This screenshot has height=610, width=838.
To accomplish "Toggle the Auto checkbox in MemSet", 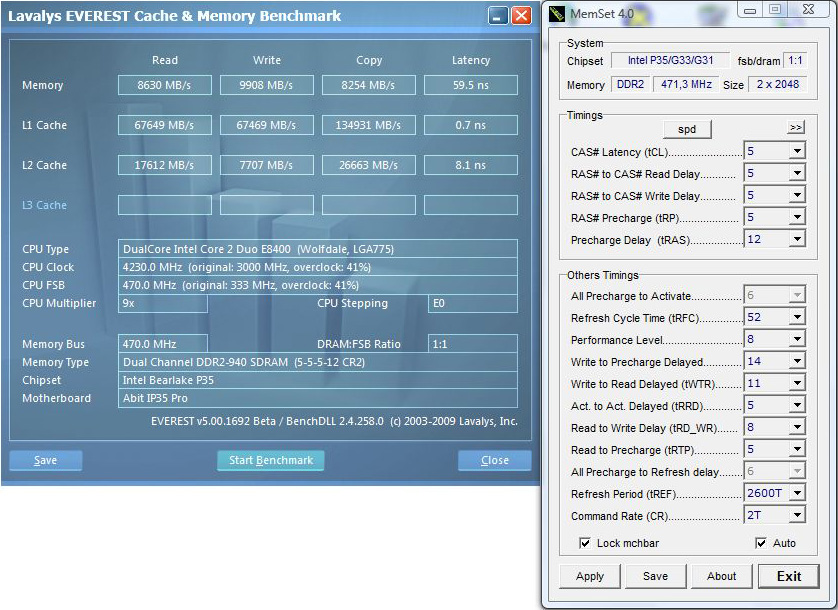I will pyautogui.click(x=761, y=543).
